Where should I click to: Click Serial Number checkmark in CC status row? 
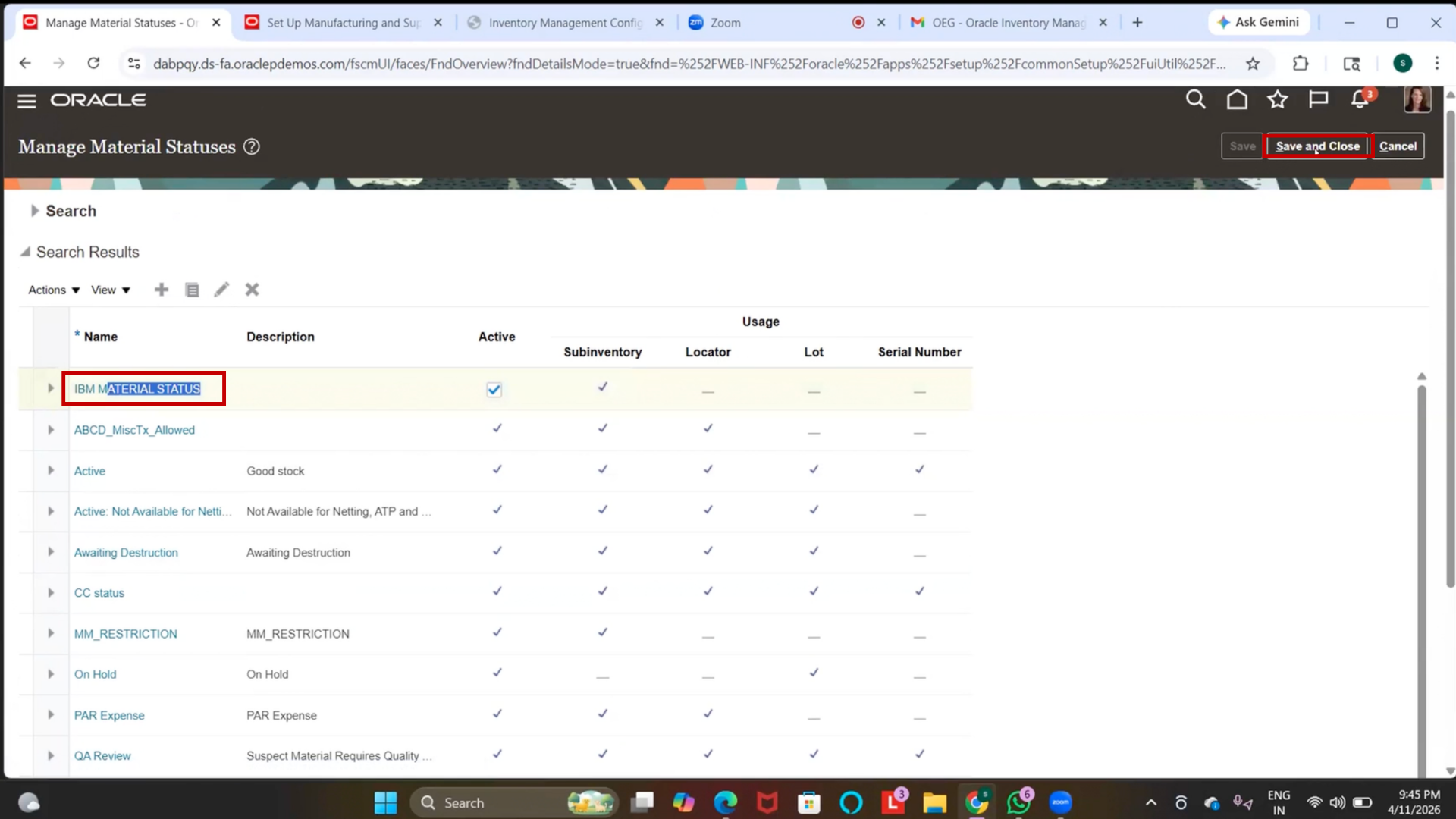(x=920, y=591)
